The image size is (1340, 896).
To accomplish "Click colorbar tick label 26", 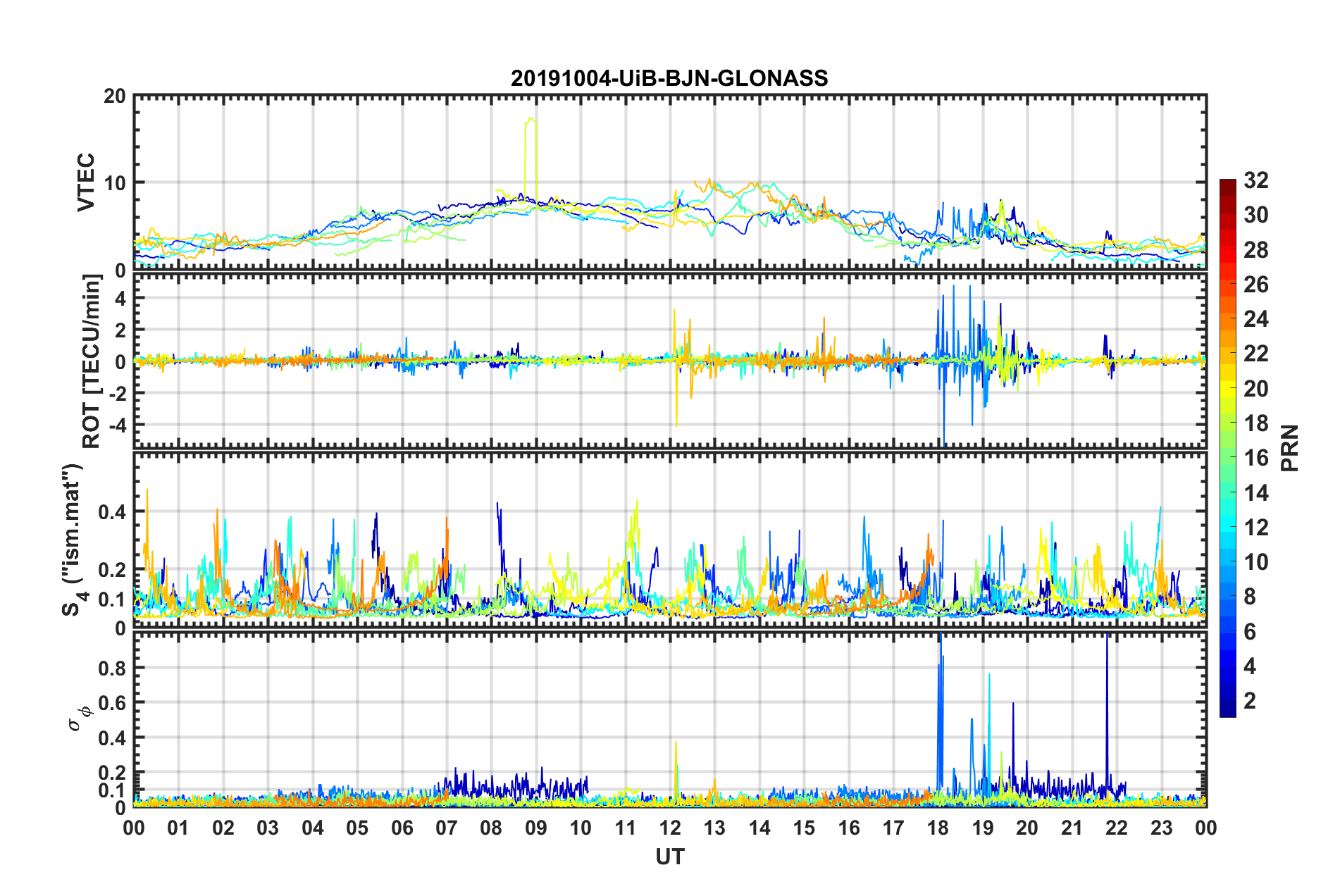I will (1256, 285).
